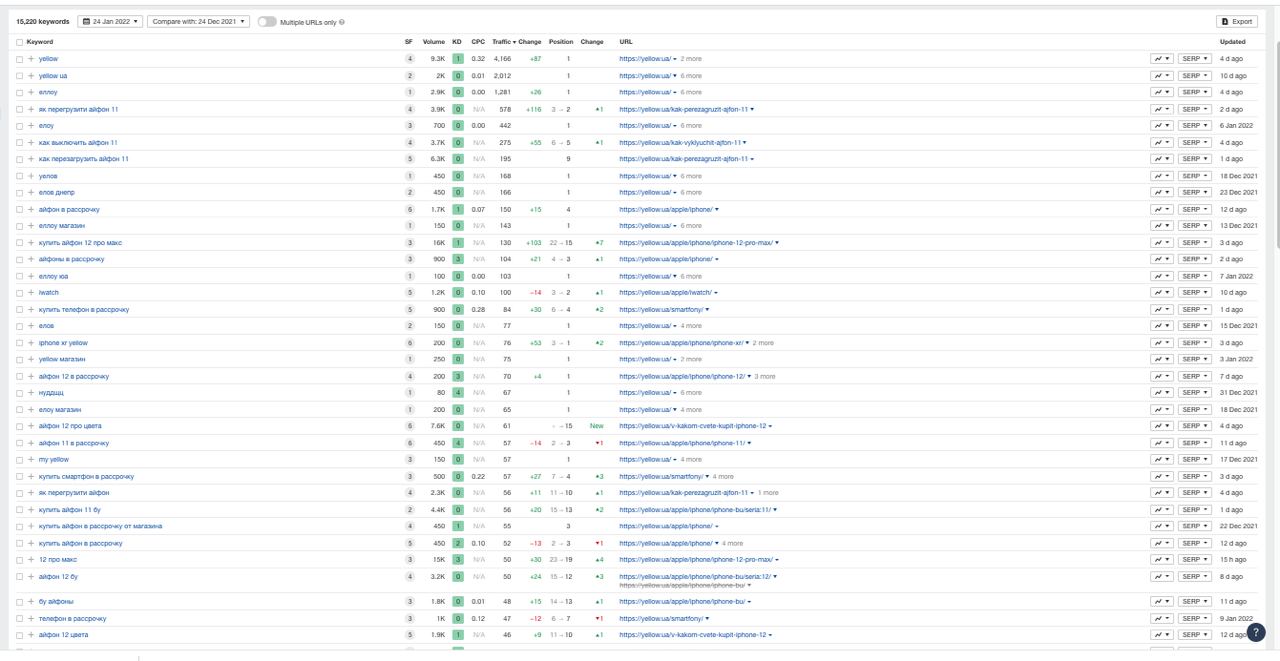Image resolution: width=1280 pixels, height=661 pixels.
Task: Toggle the 'Multiple URLs only' switch
Action: [267, 22]
